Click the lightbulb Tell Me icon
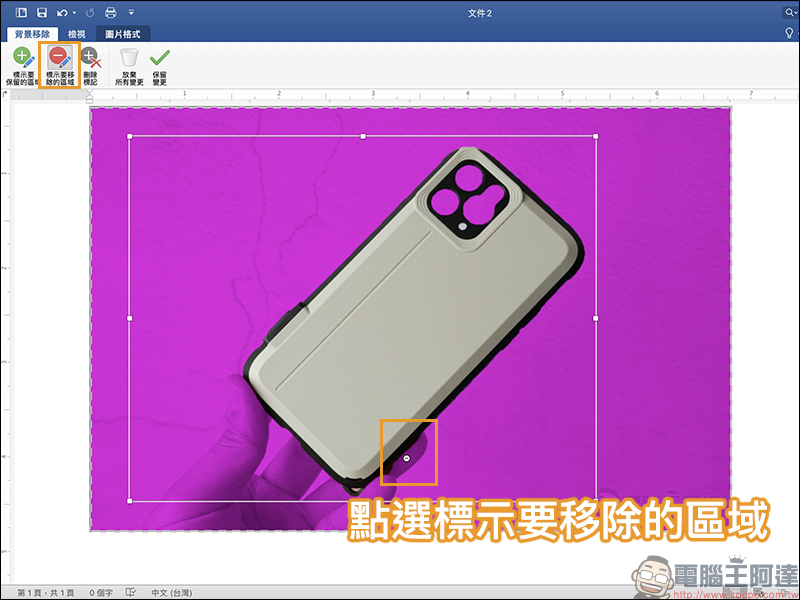Image resolution: width=800 pixels, height=600 pixels. 789,34
